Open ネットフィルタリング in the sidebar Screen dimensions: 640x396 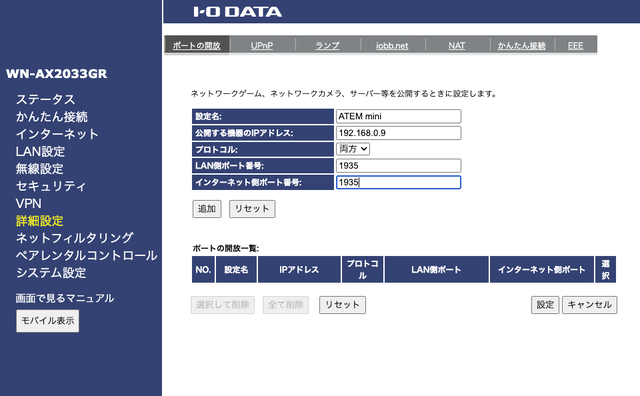click(x=74, y=238)
